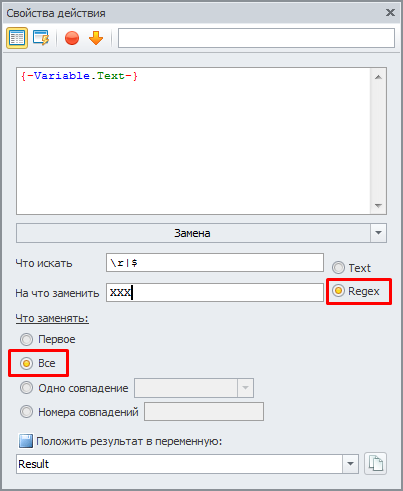This screenshot has width=403, height=491.
Task: Select the Regex radio button
Action: [x=338, y=291]
